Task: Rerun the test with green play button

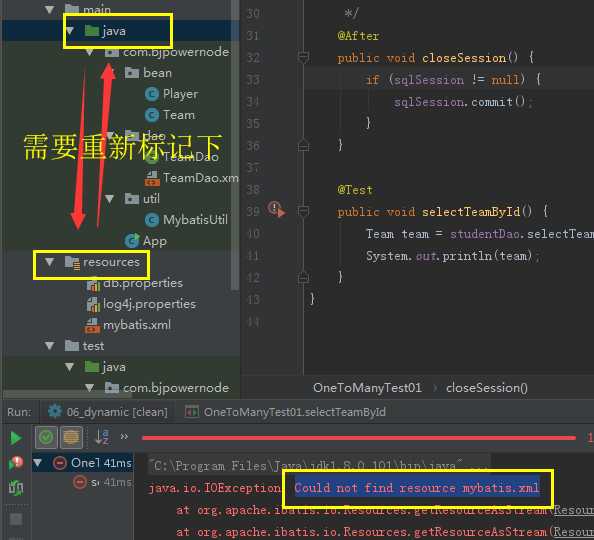Action: 16,438
